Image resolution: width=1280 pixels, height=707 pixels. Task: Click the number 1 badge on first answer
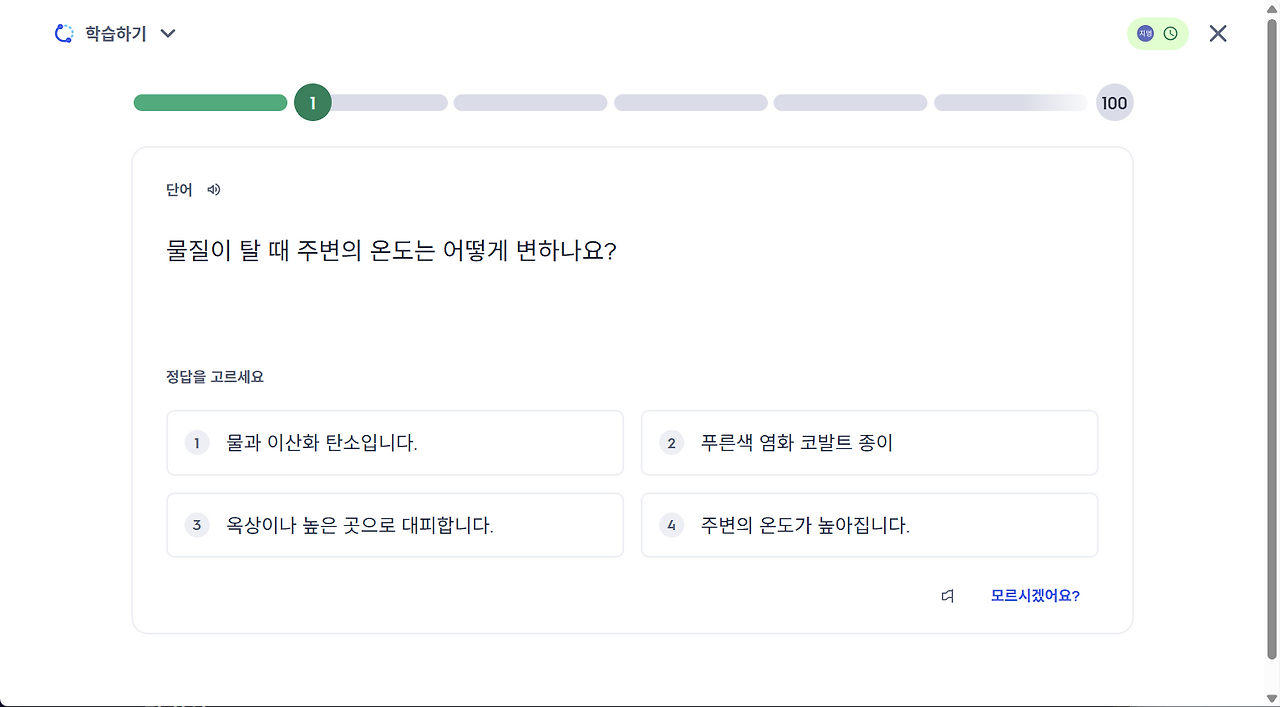click(197, 443)
